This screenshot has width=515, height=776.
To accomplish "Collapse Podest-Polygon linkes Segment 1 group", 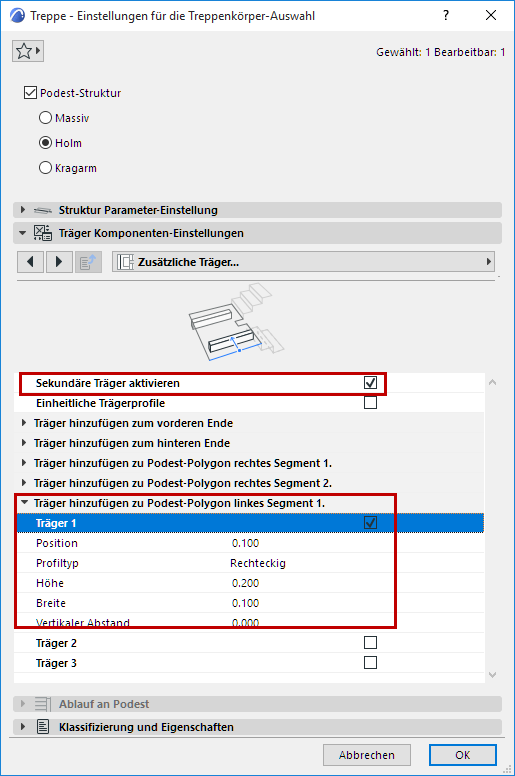I will (24, 502).
